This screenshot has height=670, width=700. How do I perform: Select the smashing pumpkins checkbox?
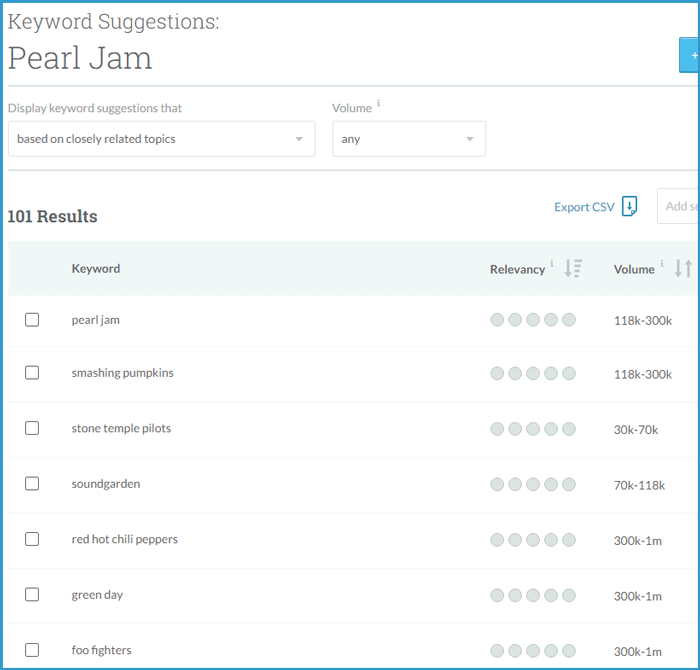click(x=32, y=373)
